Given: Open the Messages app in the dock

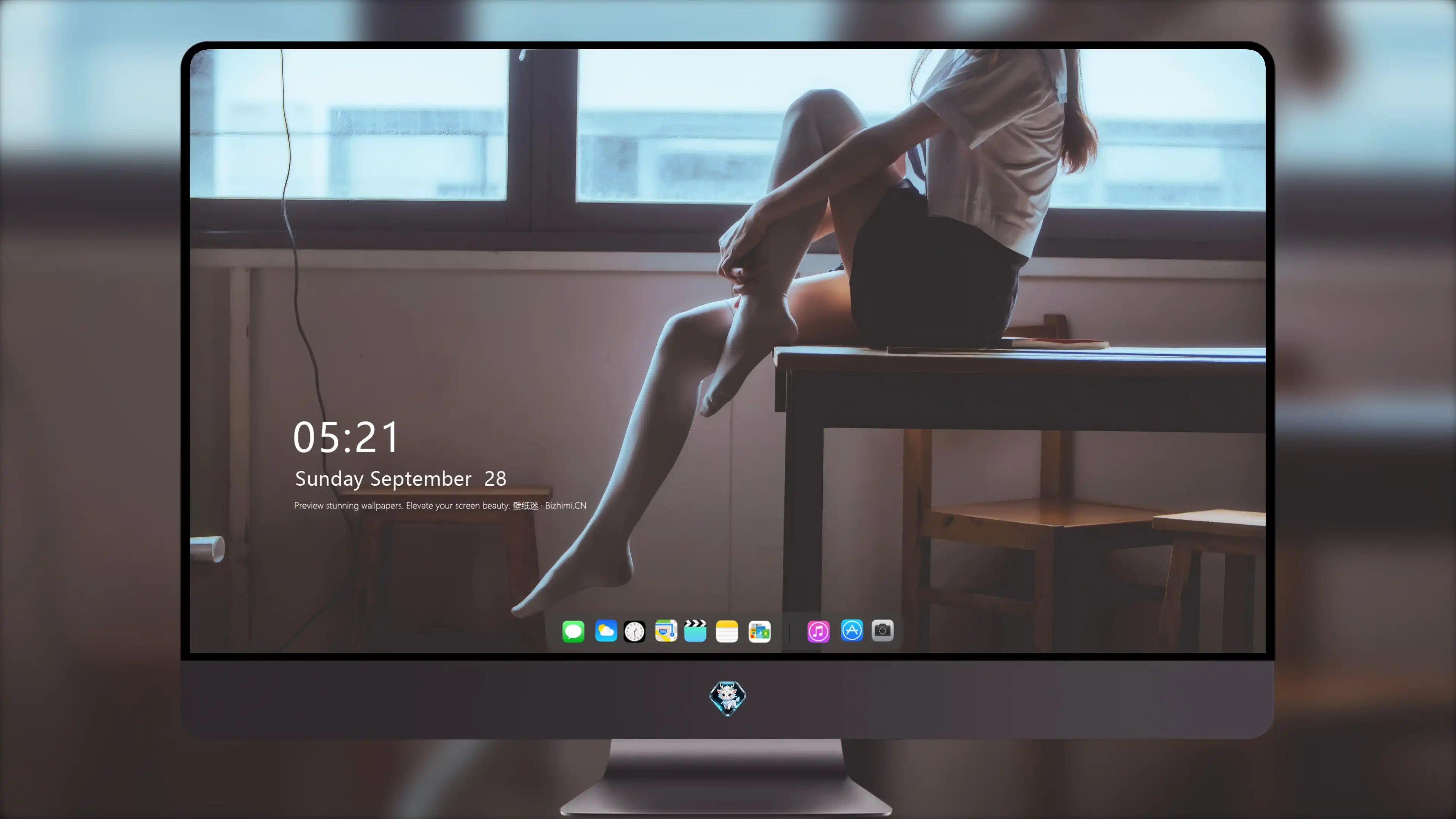Looking at the screenshot, I should pyautogui.click(x=573, y=631).
